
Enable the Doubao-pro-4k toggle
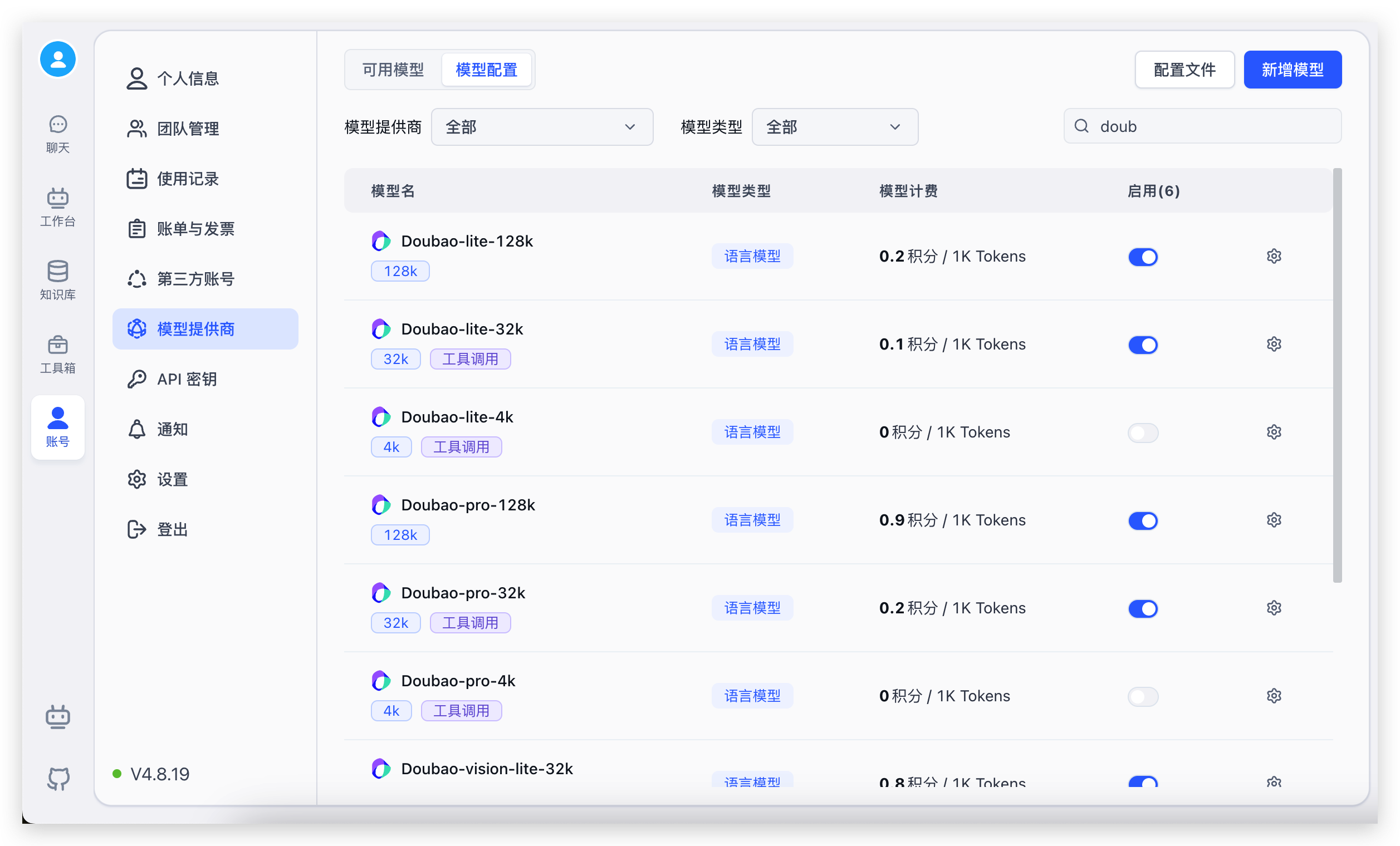click(1143, 696)
